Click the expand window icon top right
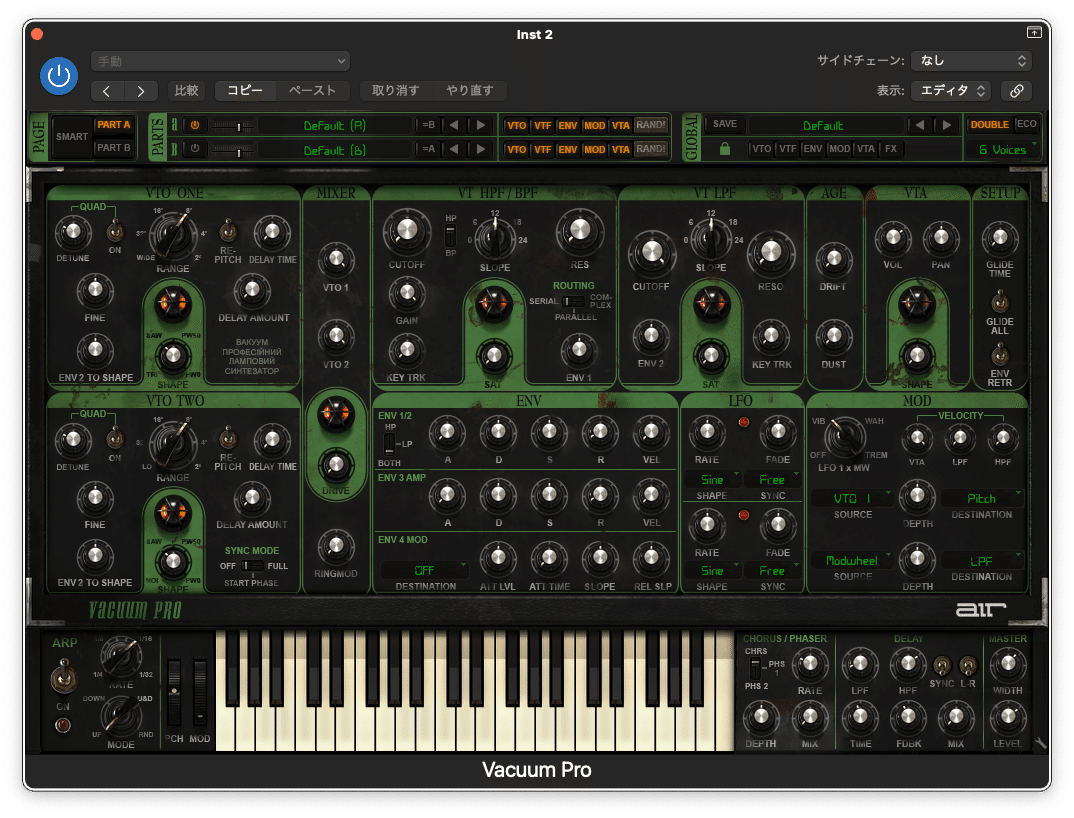Viewport: 1074px width, 818px height. coord(1034,32)
